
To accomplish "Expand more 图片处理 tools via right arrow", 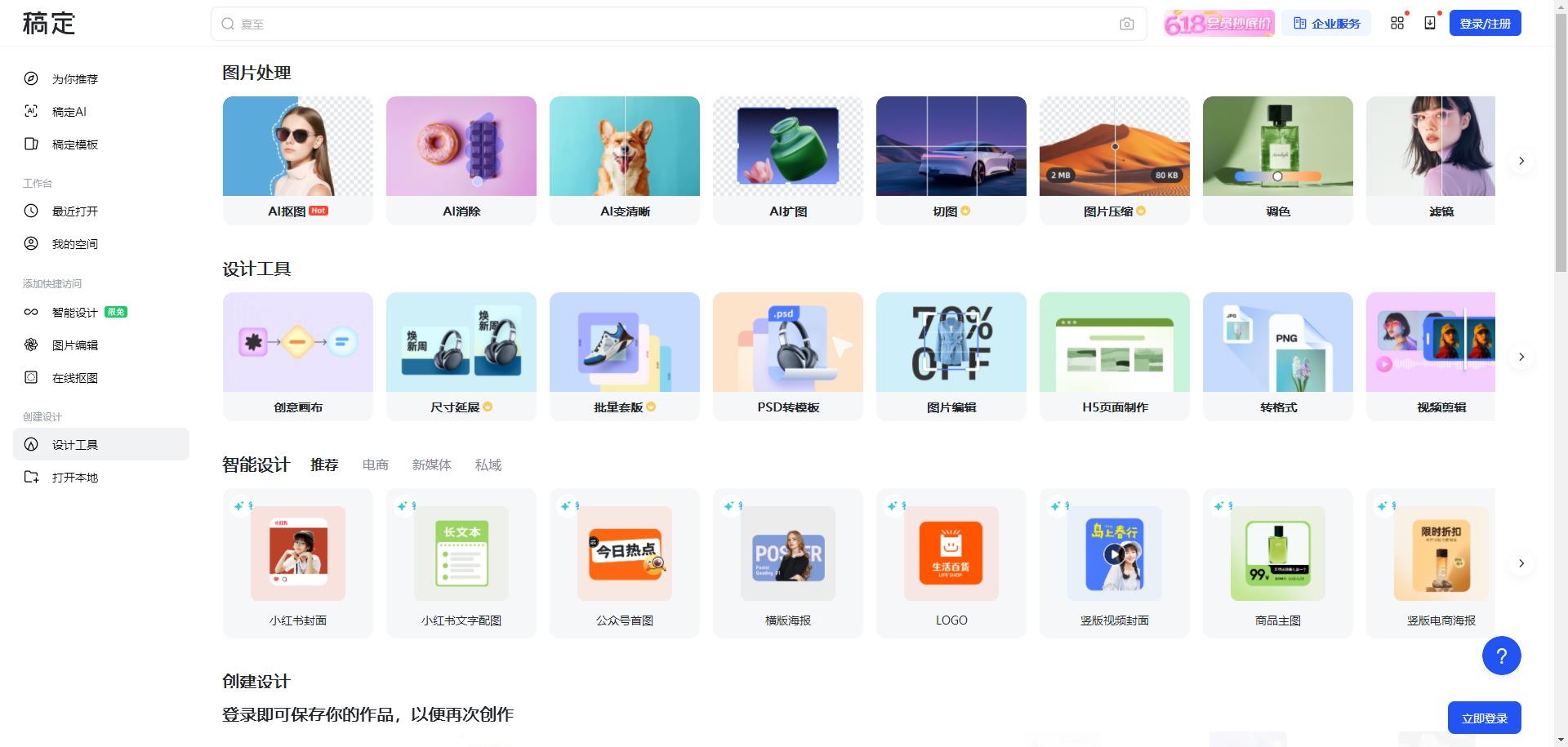I will click(1521, 161).
